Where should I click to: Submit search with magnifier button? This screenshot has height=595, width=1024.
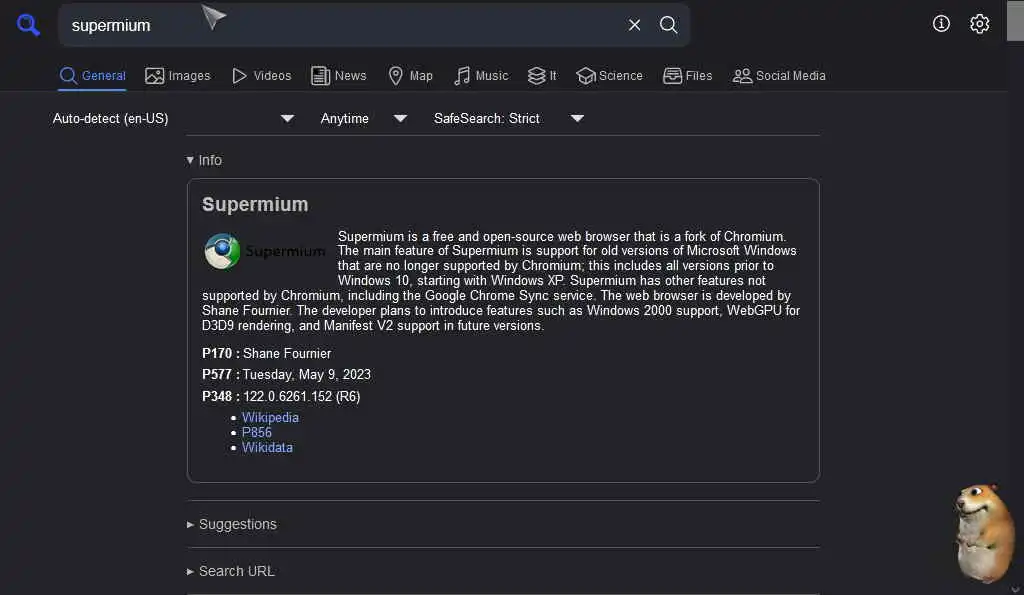(668, 25)
